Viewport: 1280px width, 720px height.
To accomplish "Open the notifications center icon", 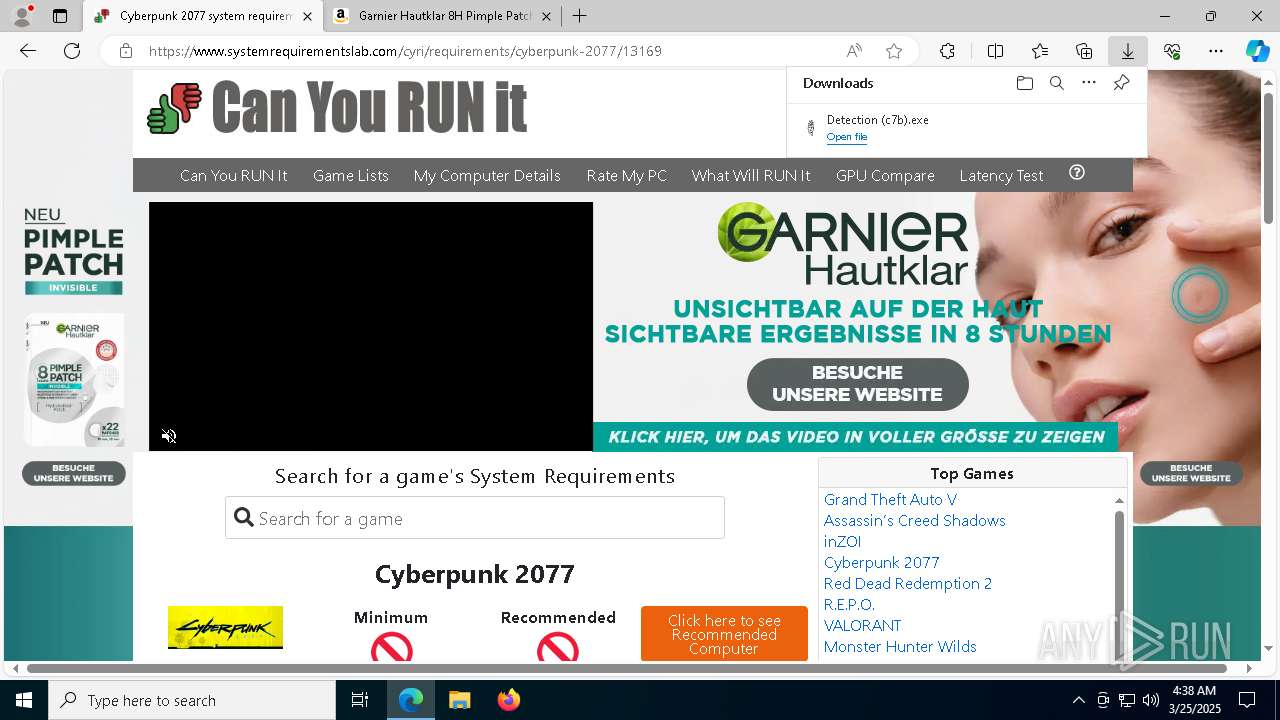I will click(x=1247, y=700).
